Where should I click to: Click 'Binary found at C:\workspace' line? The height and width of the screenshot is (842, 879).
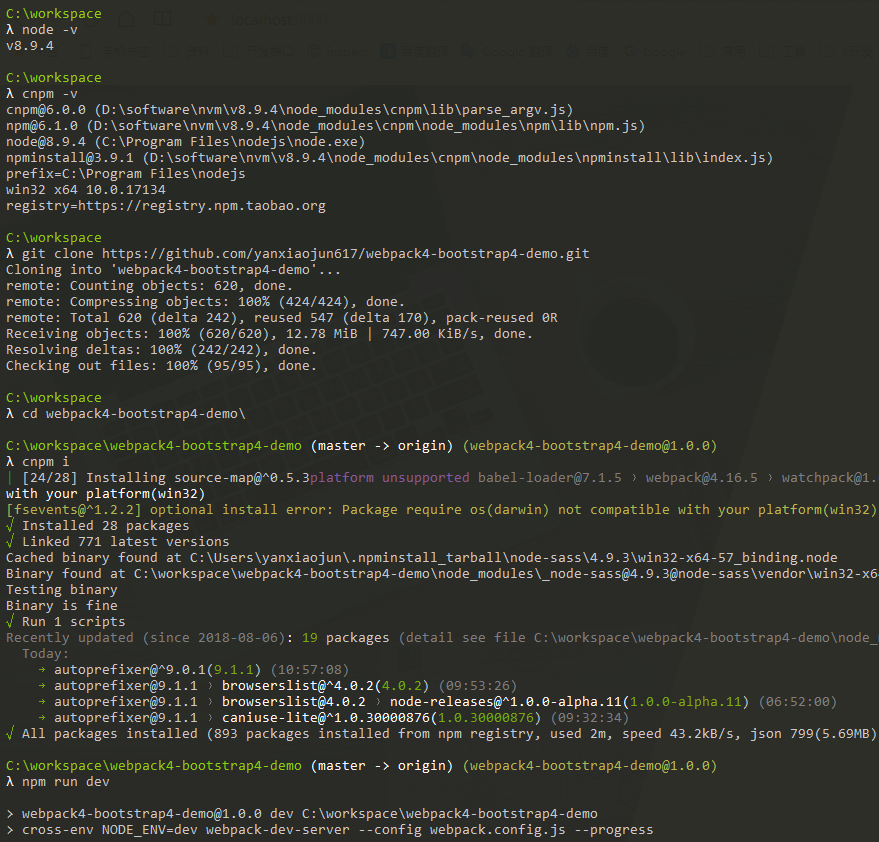(442, 573)
